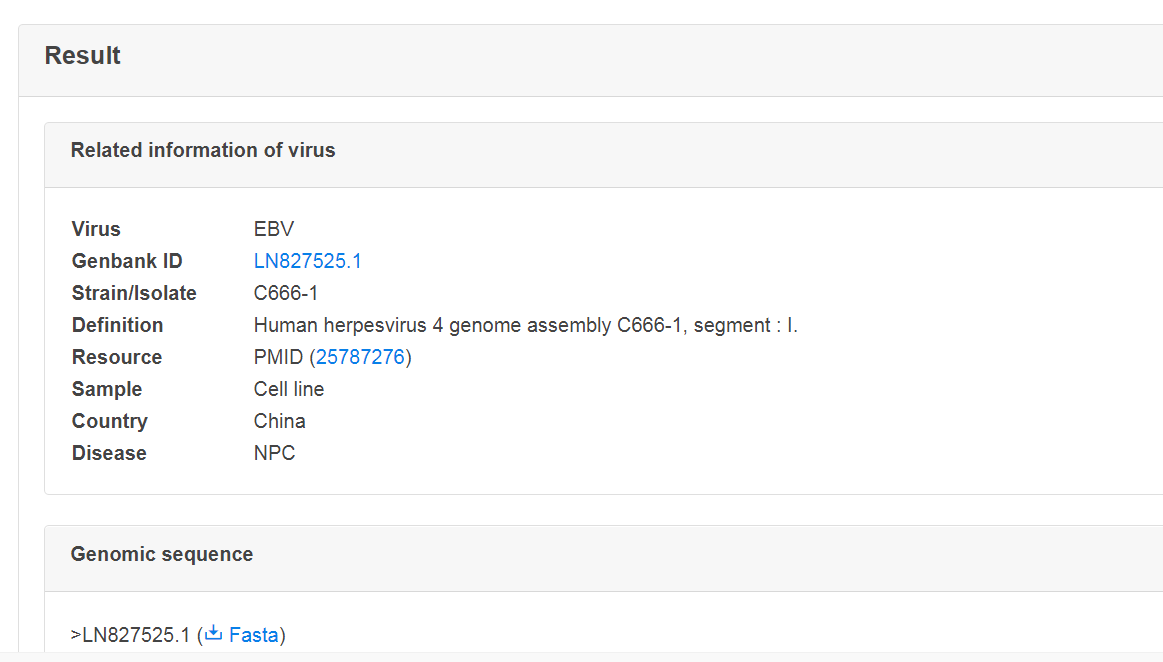This screenshot has height=662, width=1163.
Task: Click the Resource field label
Action: coord(116,357)
